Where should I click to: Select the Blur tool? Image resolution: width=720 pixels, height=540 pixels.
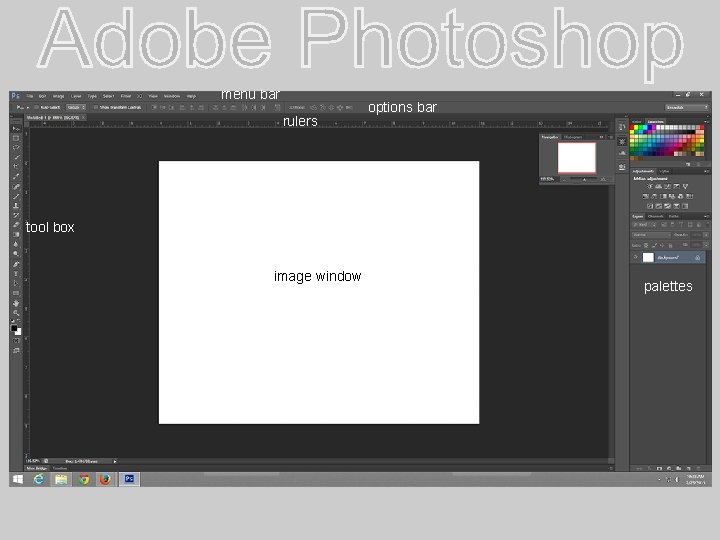point(16,244)
